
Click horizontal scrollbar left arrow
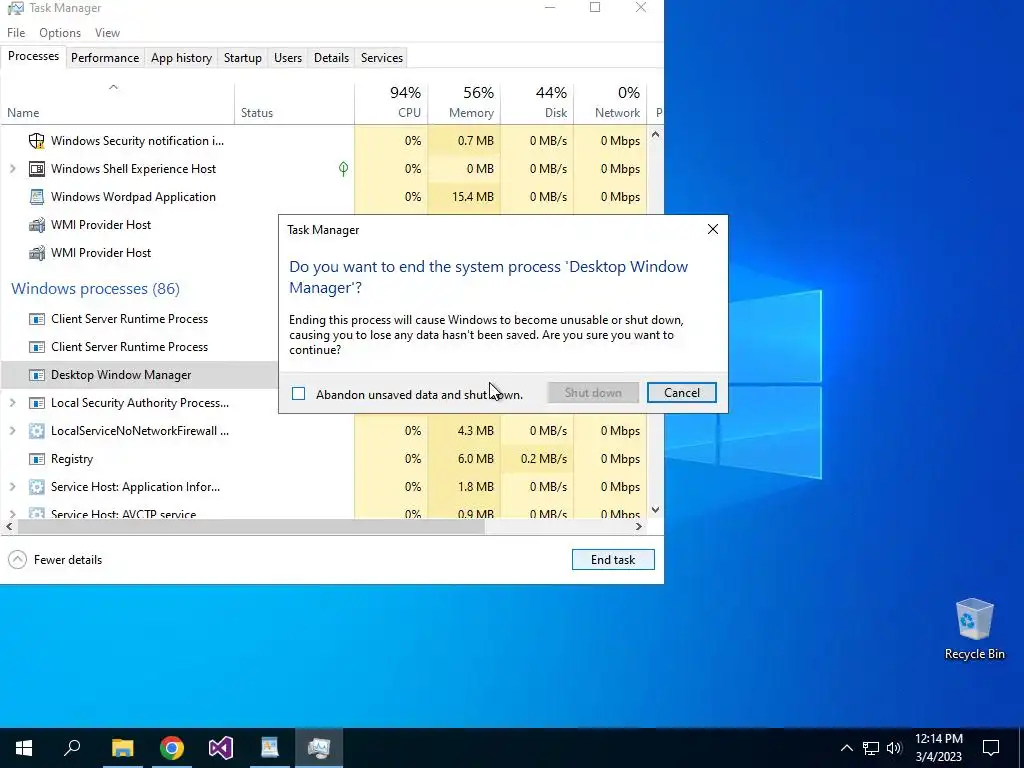(x=9, y=527)
